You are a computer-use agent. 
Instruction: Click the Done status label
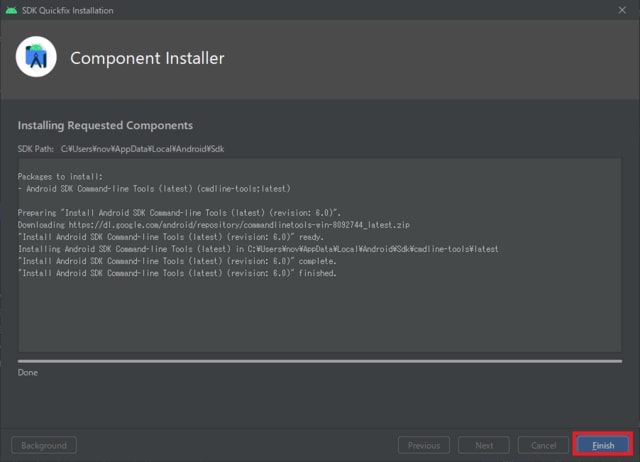[28, 372]
